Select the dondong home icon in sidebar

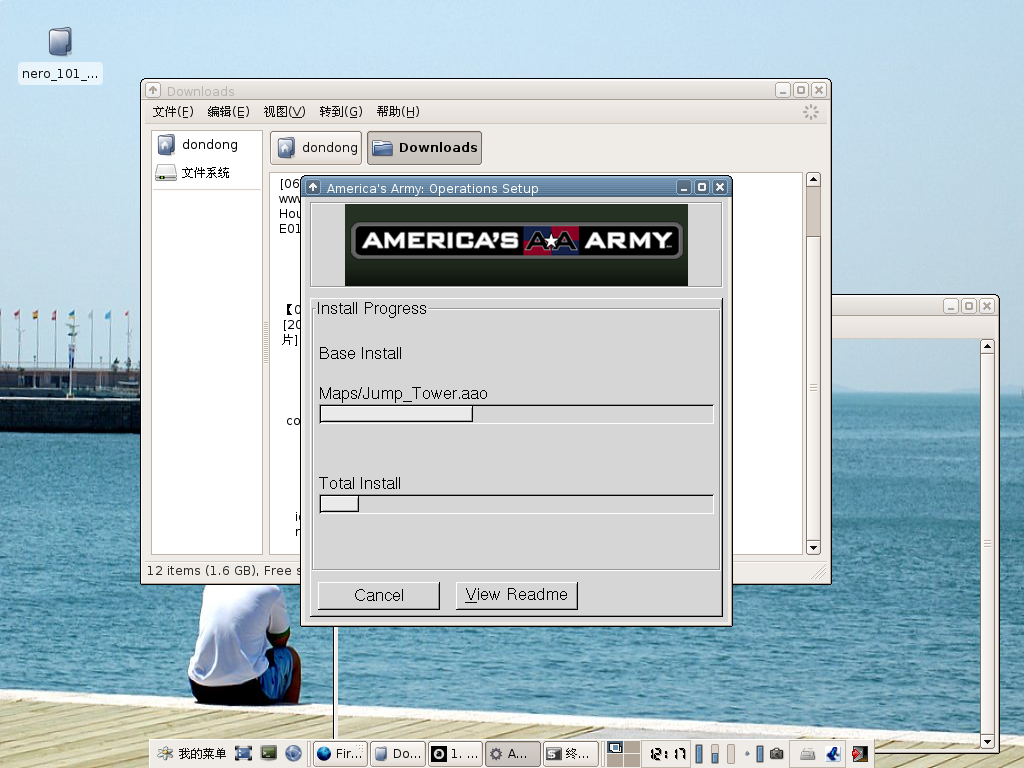point(167,144)
